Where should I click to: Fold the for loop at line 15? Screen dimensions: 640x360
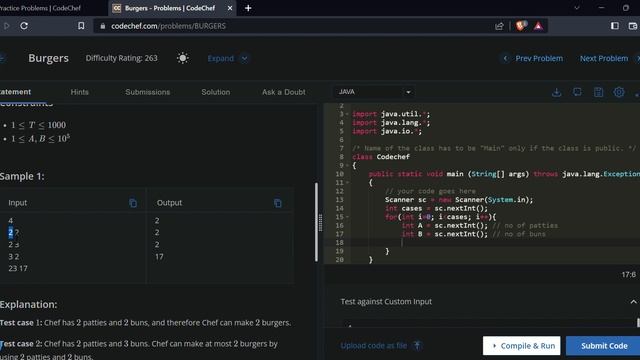tap(347, 217)
